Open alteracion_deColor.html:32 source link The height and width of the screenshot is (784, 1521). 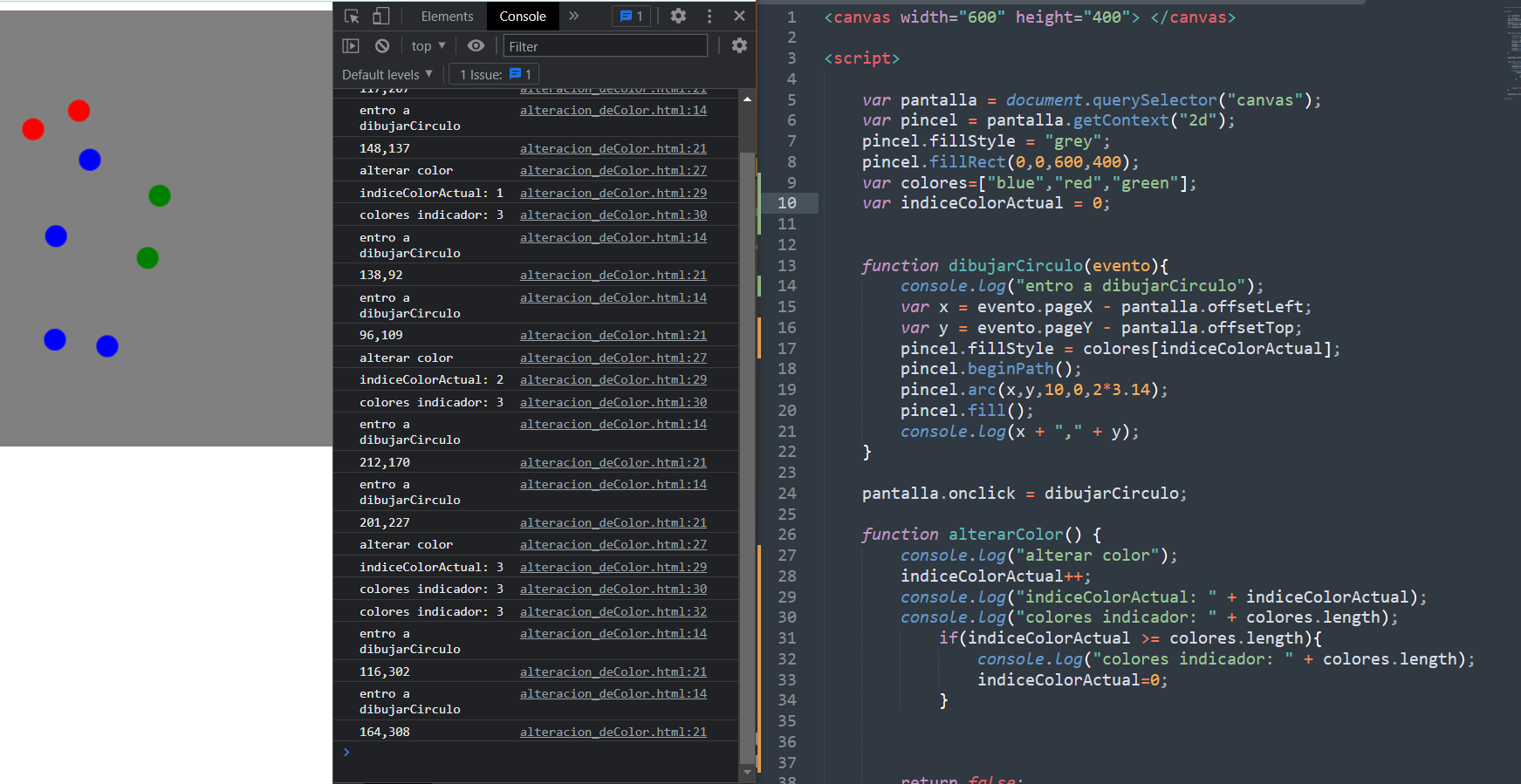613,611
